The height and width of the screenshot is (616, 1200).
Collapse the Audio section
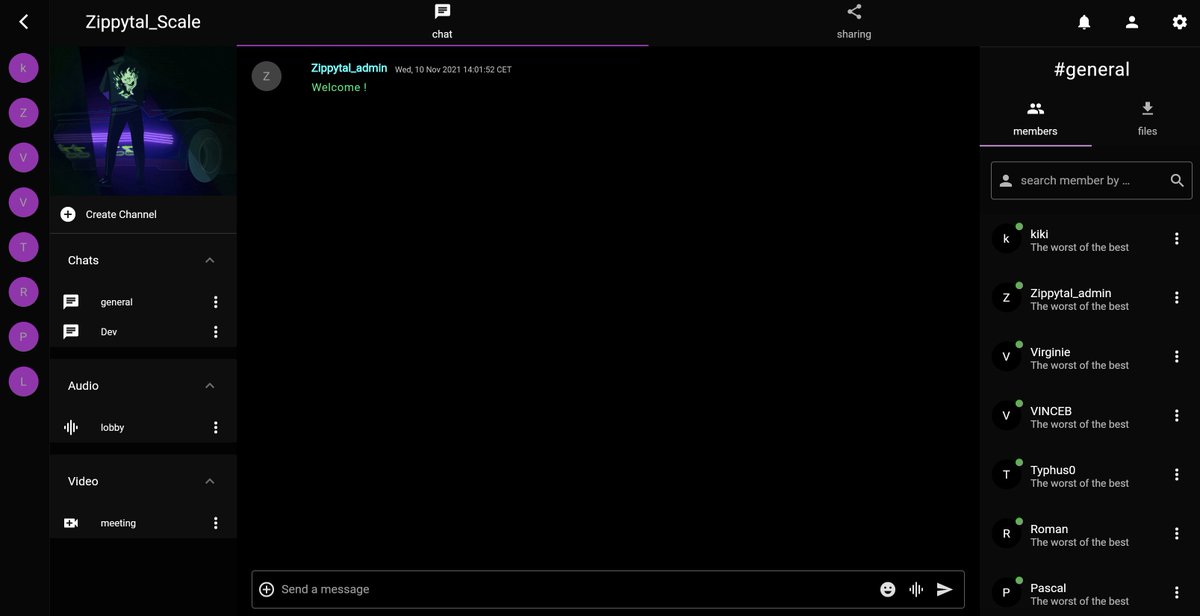click(209, 385)
